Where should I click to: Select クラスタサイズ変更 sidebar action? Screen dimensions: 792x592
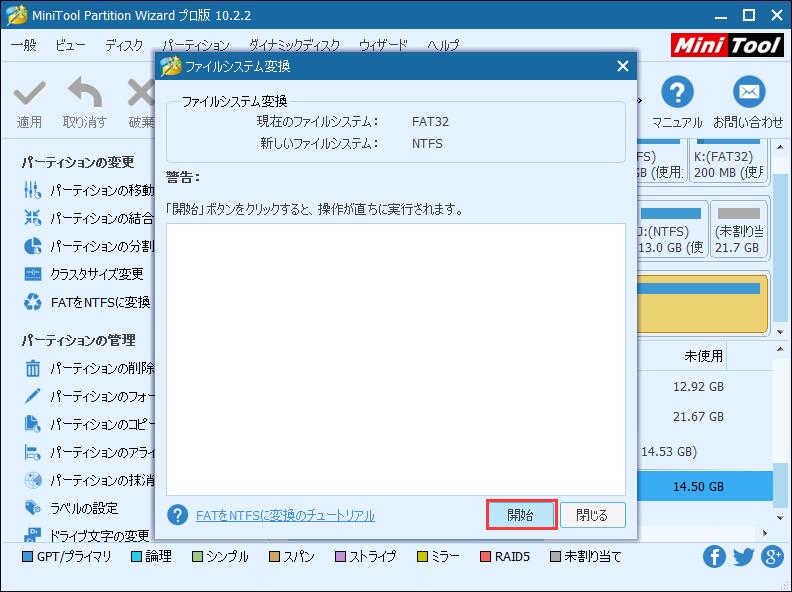[97, 274]
